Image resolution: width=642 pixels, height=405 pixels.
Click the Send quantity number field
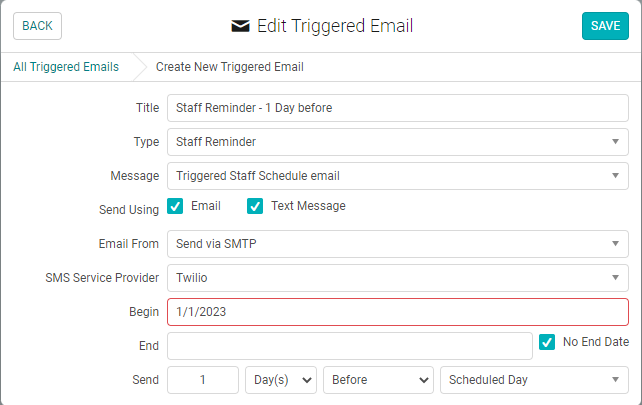click(203, 380)
